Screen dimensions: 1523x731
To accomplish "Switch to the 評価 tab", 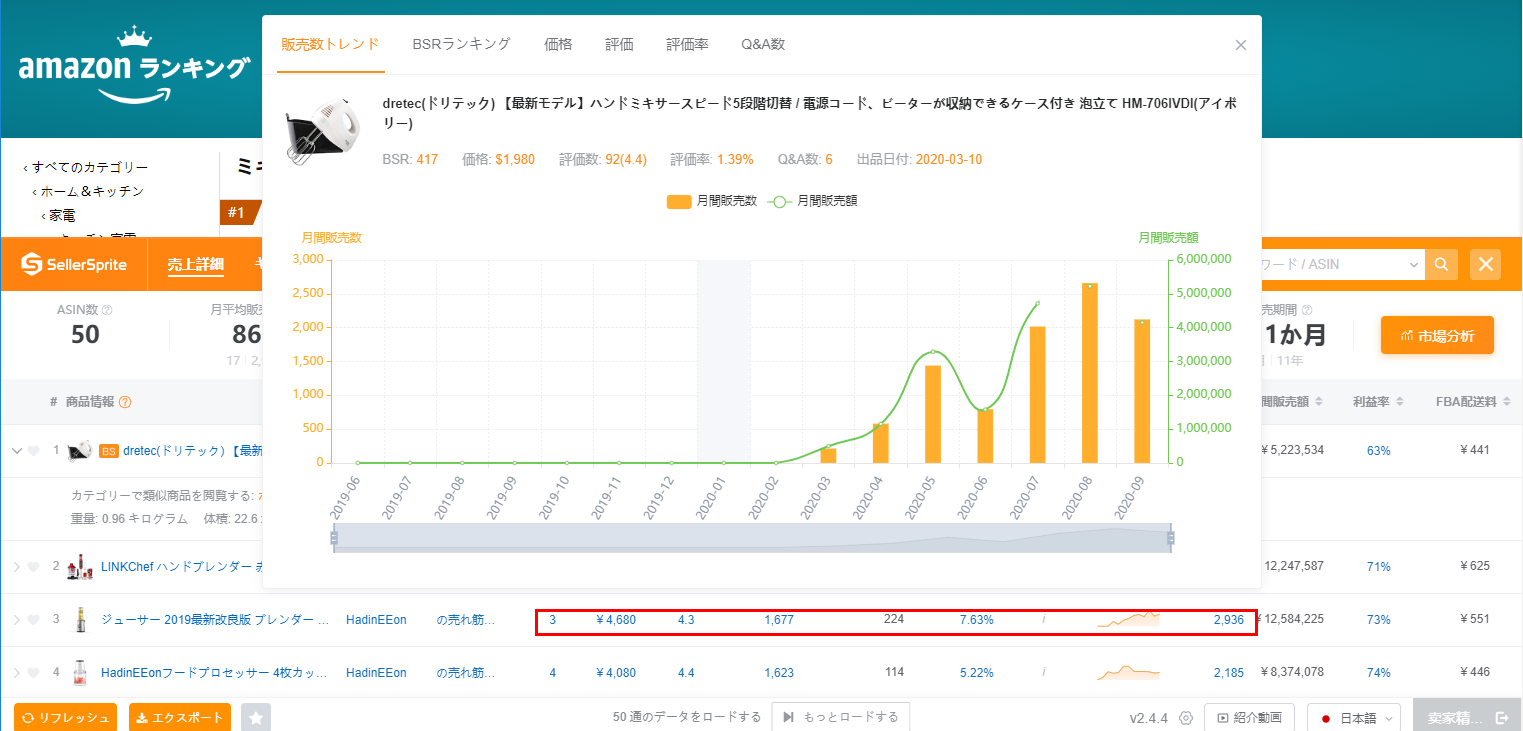I will (620, 45).
